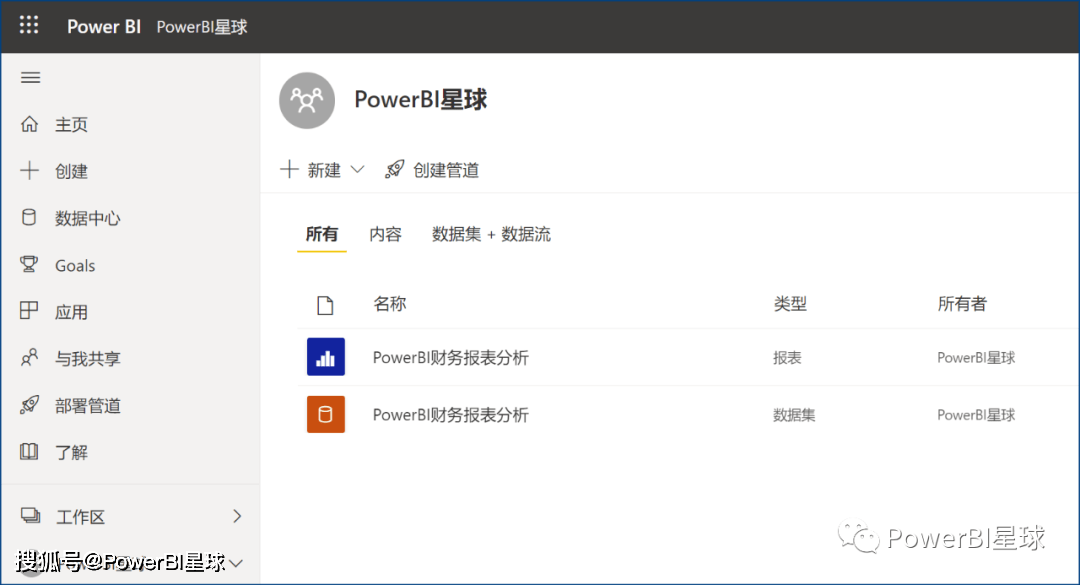Screen dimensions: 1080x585
Task: Open the 新建 dropdown menu
Action: [x=322, y=170]
